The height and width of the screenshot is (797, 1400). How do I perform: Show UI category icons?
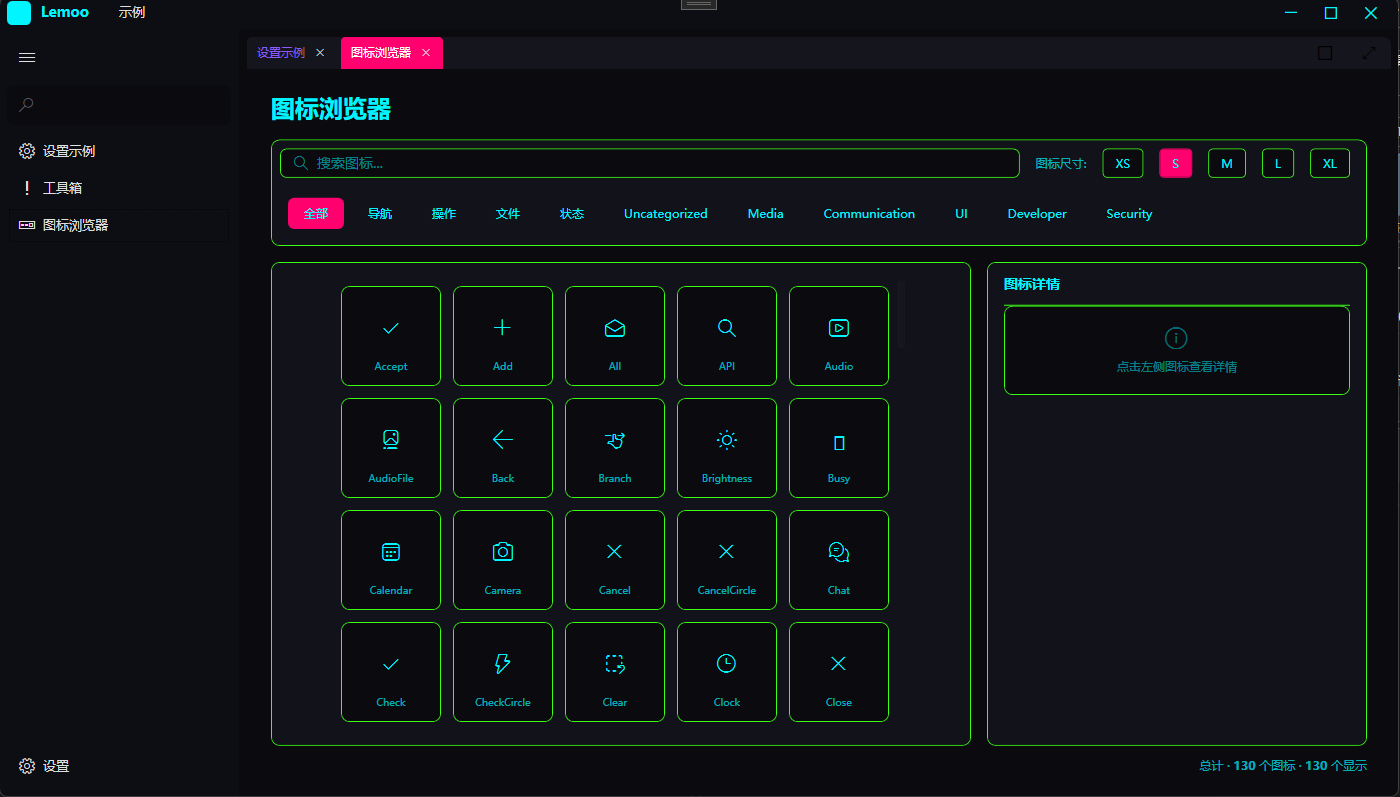(961, 213)
